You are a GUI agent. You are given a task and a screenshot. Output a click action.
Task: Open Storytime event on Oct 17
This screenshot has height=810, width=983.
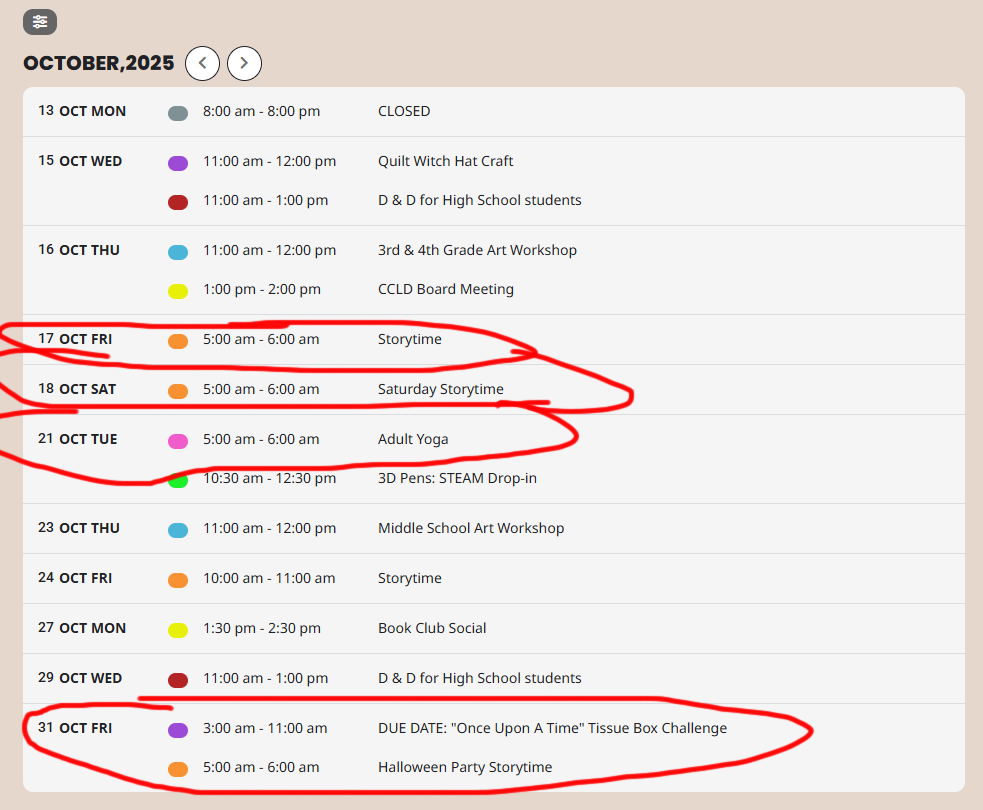click(409, 339)
